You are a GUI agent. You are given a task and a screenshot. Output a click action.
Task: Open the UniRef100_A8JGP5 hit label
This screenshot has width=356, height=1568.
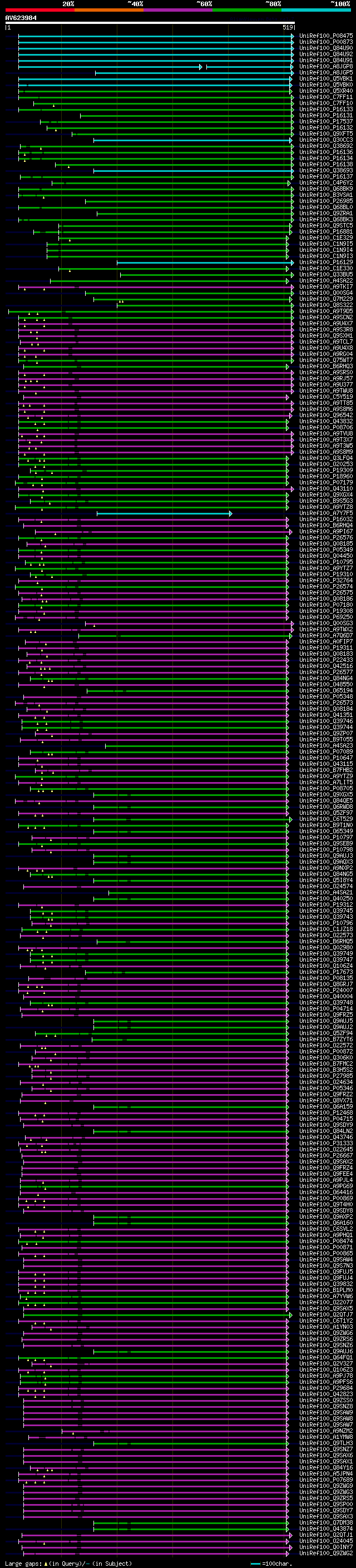[326, 72]
